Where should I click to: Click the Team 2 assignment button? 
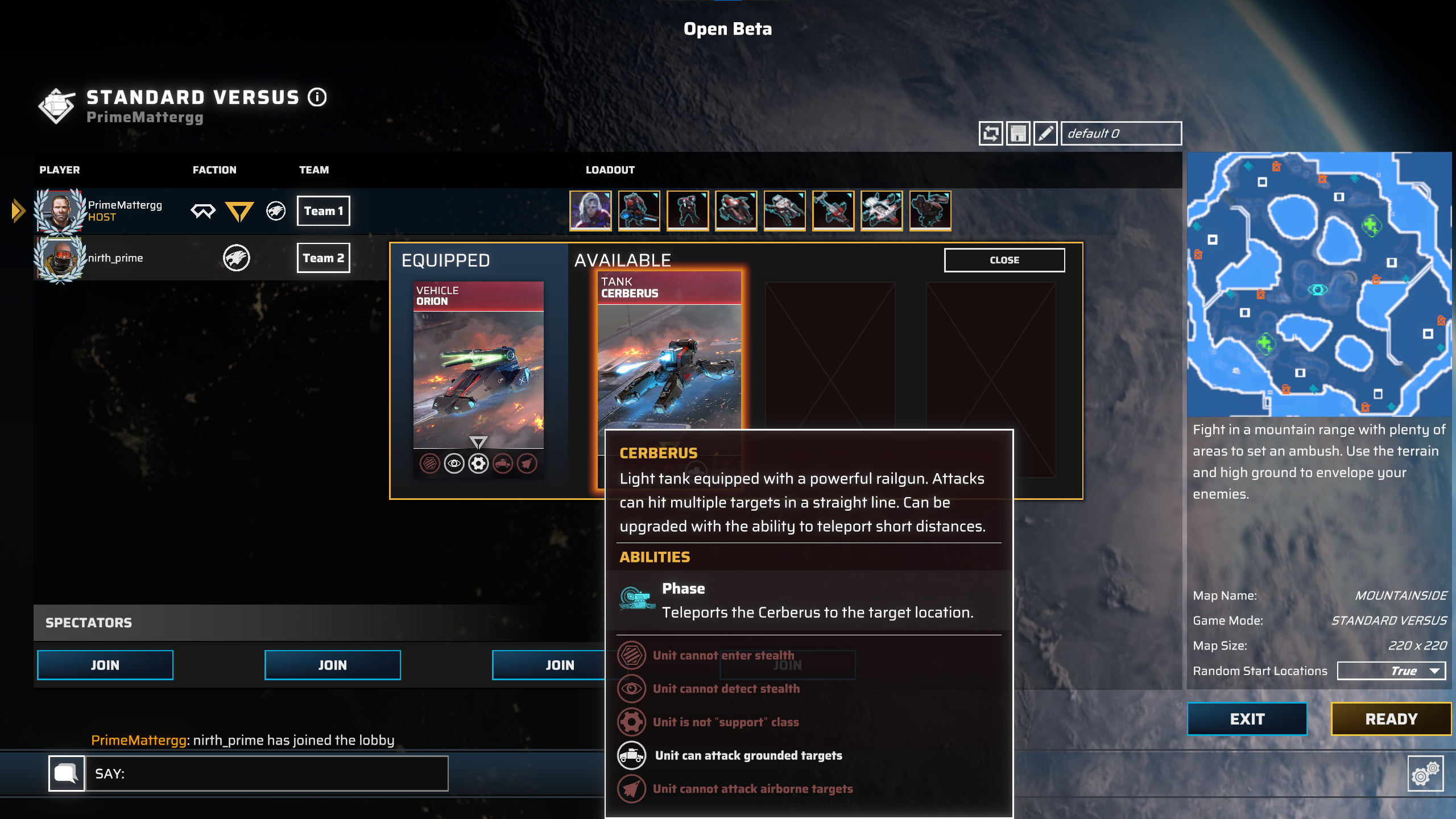(323, 258)
